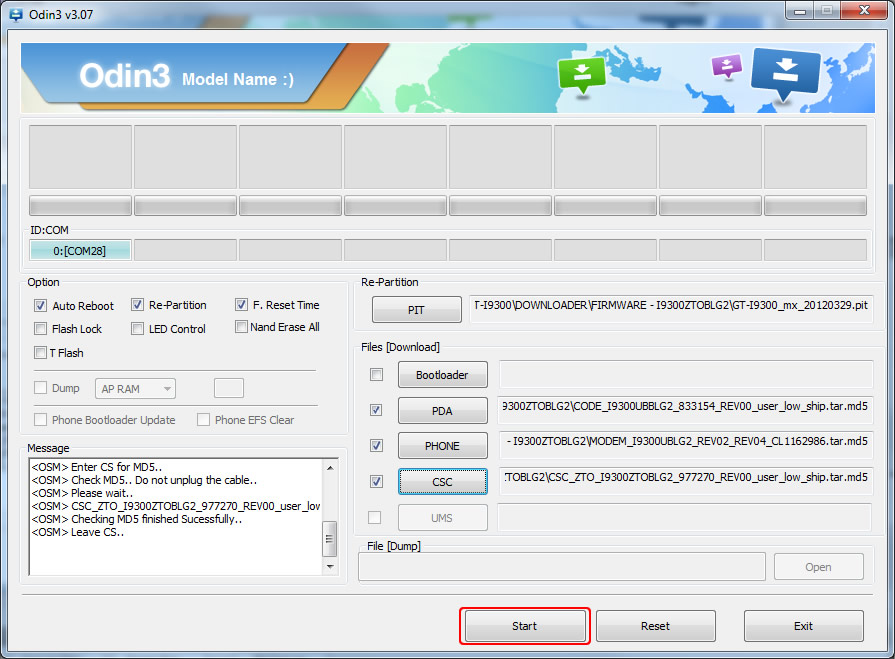The width and height of the screenshot is (895, 659).
Task: Click the PDA file path field
Action: [685, 410]
